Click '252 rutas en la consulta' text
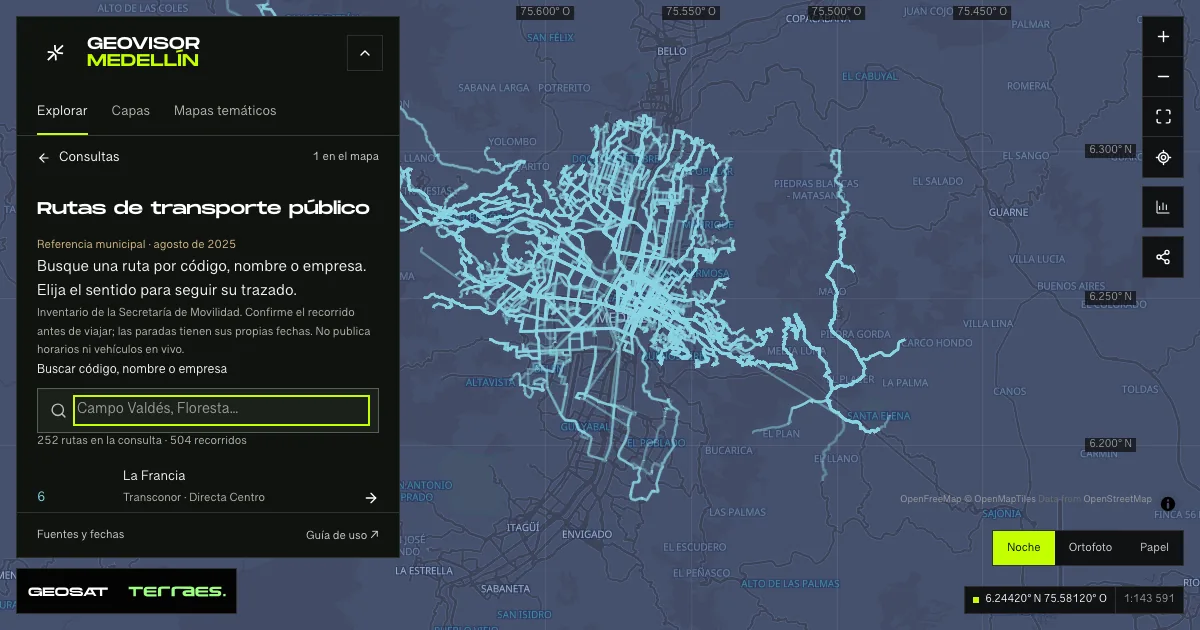Viewport: 1200px width, 630px height. tap(142, 440)
